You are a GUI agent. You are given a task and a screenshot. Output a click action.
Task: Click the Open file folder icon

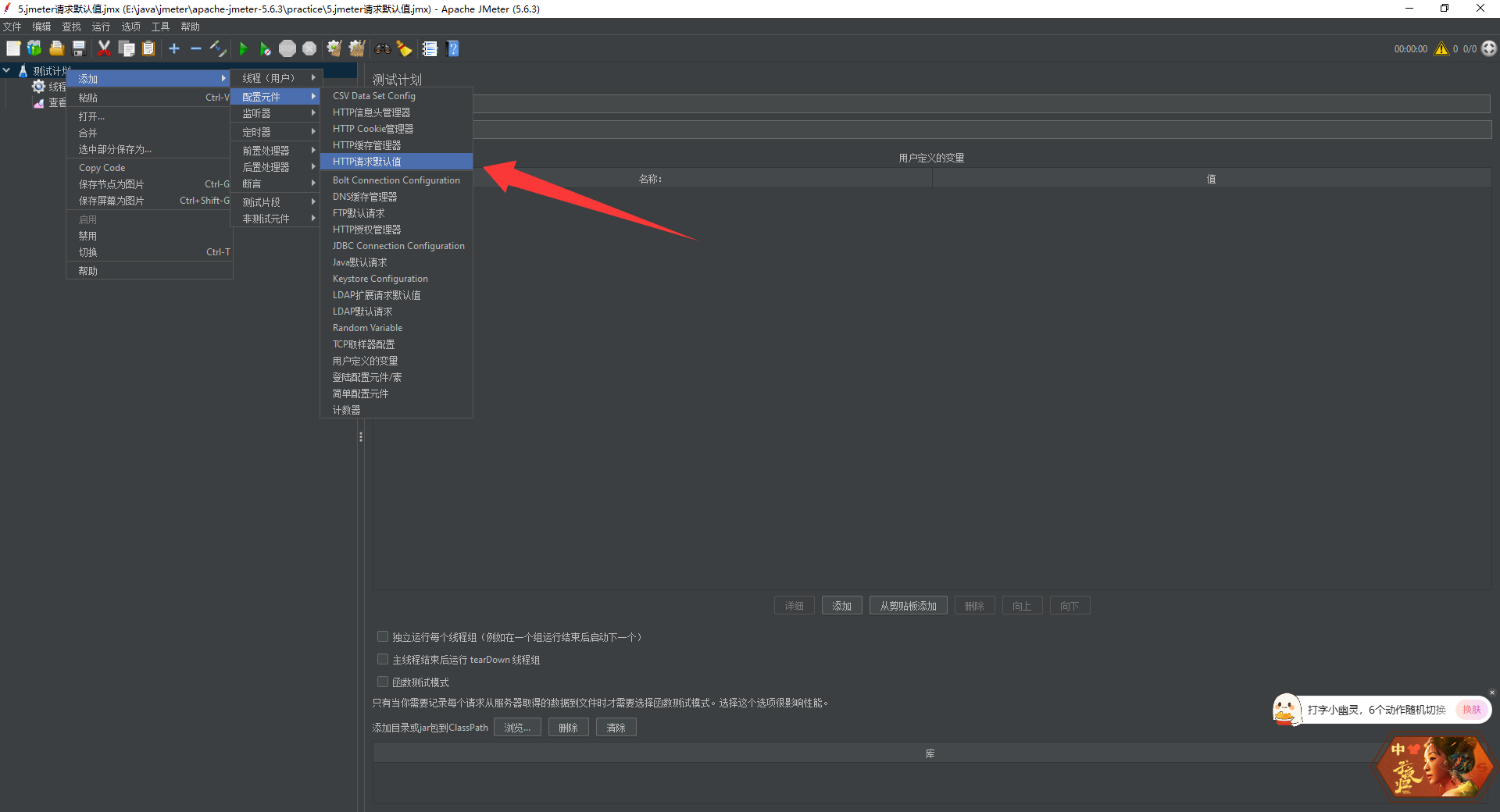coord(56,48)
